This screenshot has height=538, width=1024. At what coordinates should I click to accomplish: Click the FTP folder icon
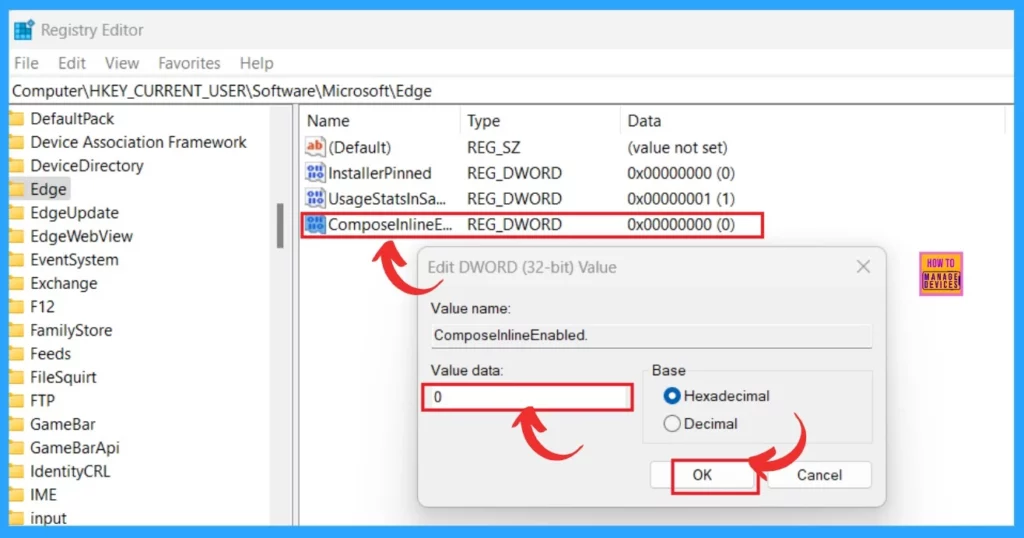coord(16,401)
